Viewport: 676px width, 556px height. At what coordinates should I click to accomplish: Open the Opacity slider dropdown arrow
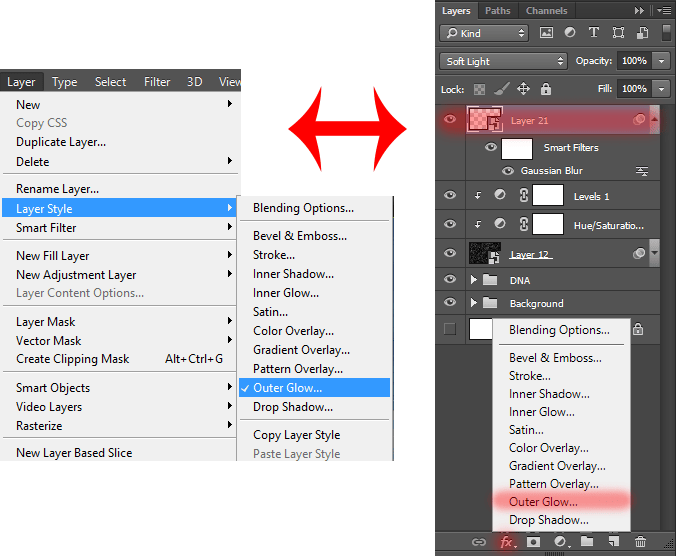661,61
